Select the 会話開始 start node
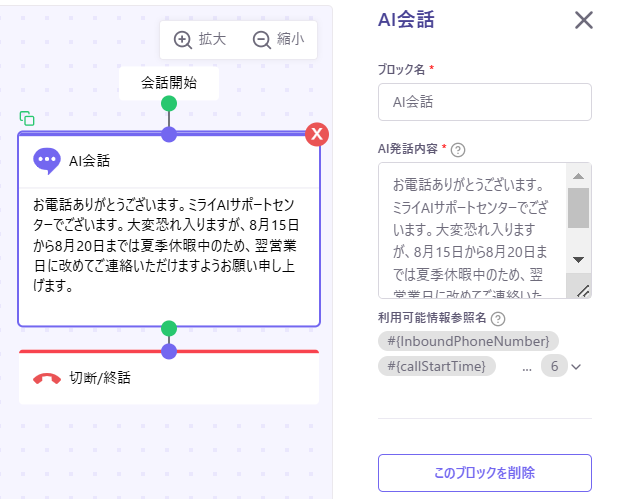 tap(168, 83)
